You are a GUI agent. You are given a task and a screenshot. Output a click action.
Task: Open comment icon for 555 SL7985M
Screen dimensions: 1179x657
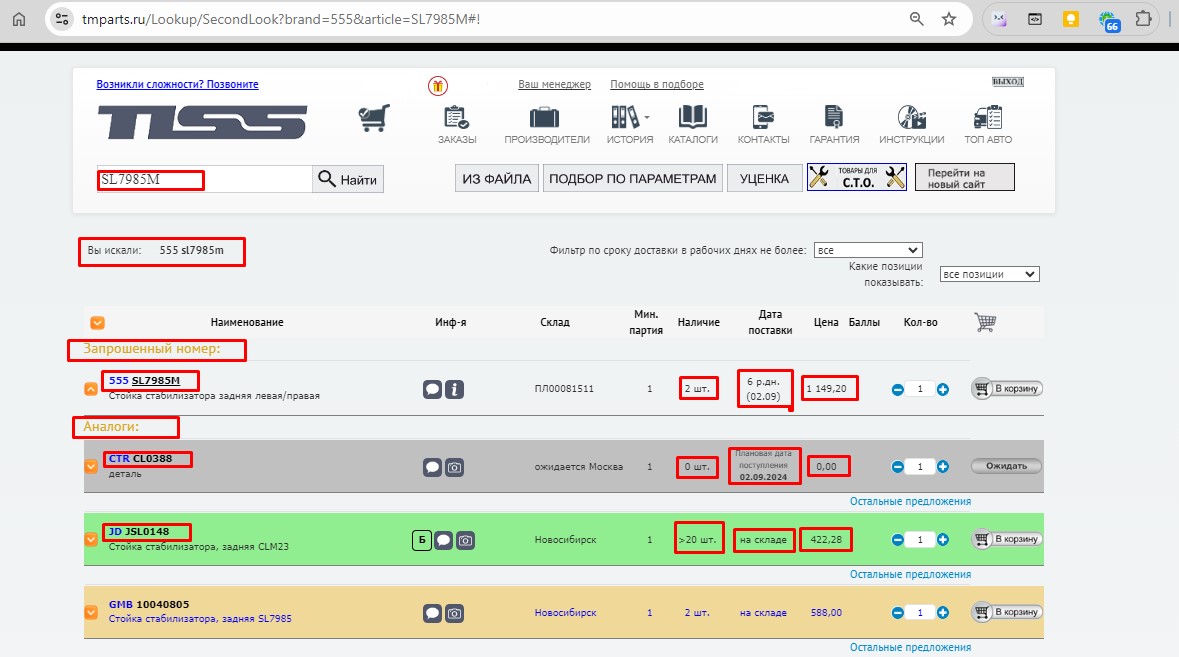(x=432, y=389)
